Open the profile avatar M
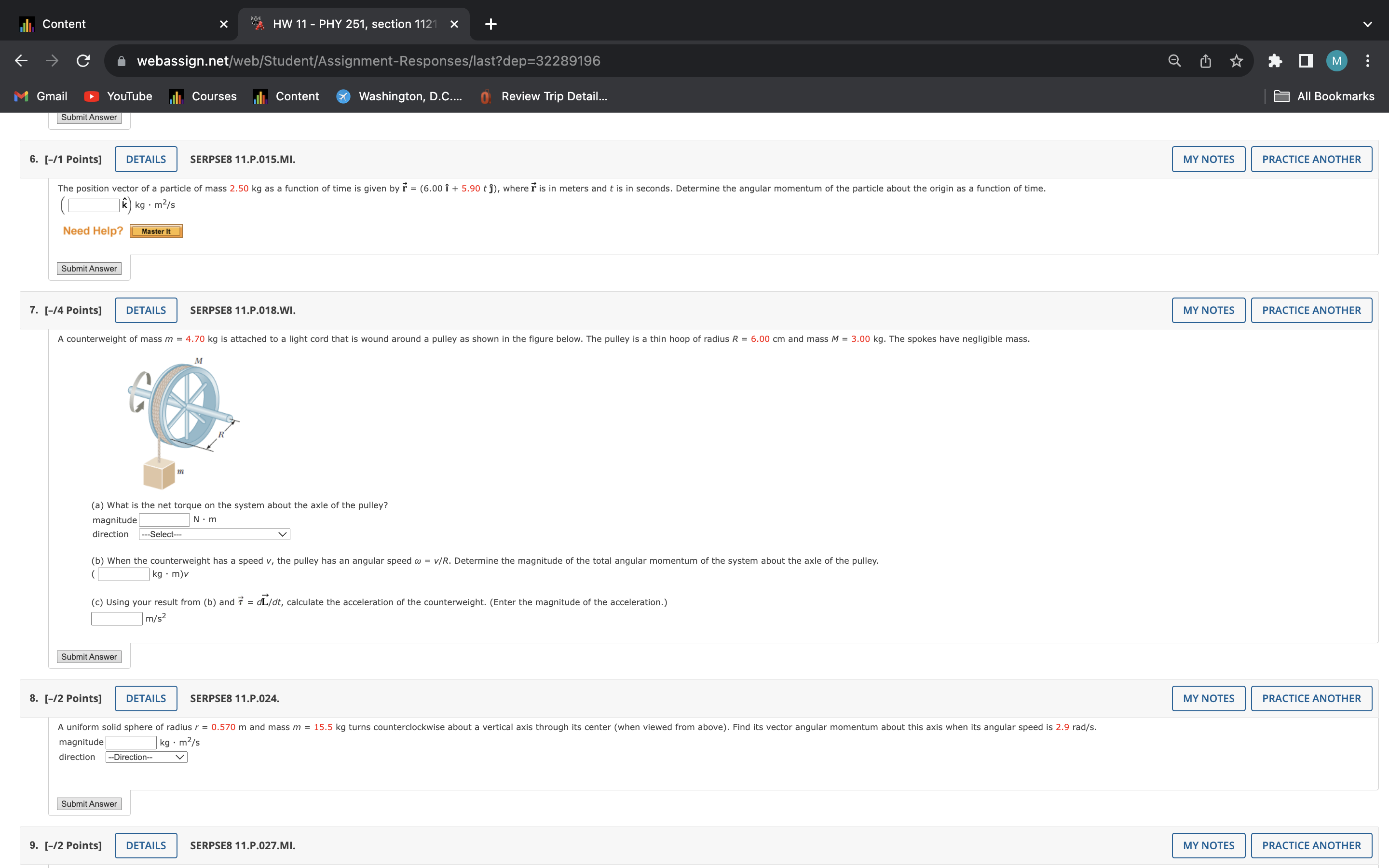 click(1337, 61)
